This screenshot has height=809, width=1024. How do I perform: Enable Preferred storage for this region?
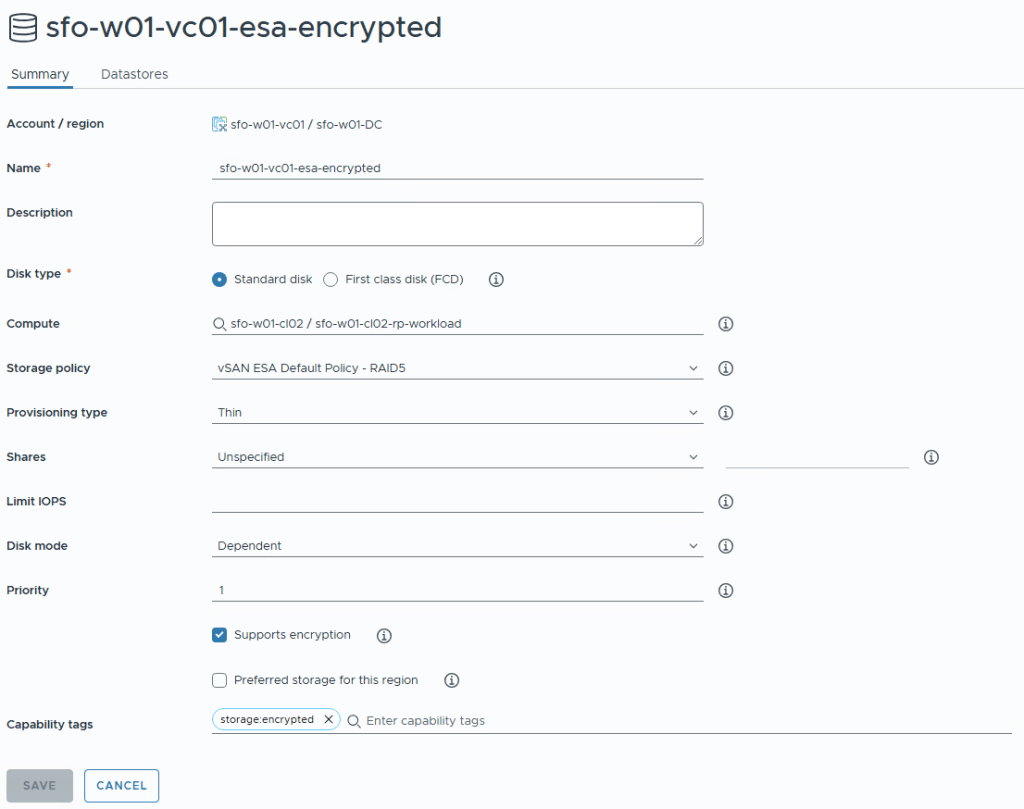[220, 680]
